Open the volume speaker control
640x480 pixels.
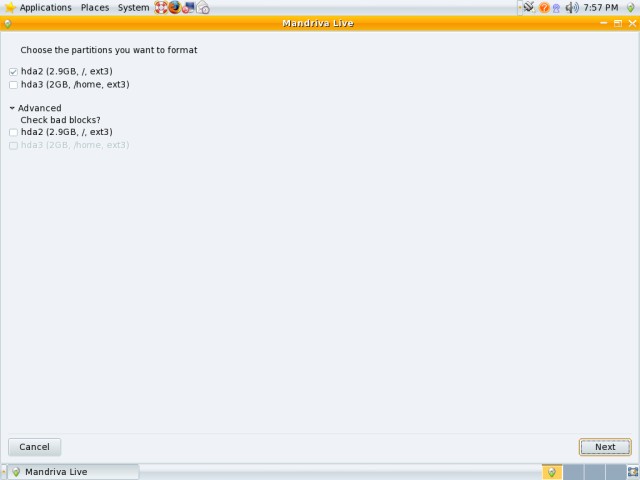tap(572, 7)
